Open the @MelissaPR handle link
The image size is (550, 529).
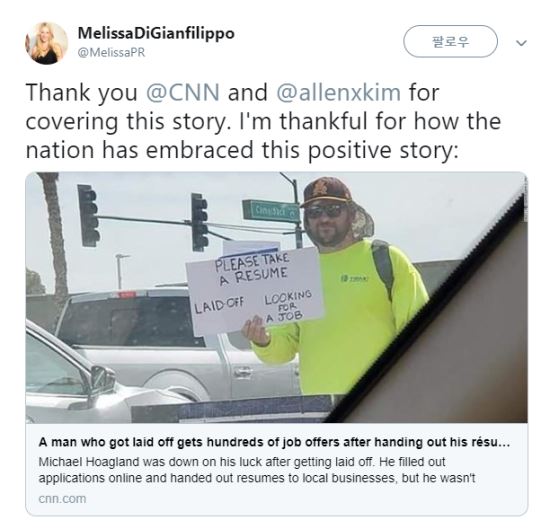111,53
